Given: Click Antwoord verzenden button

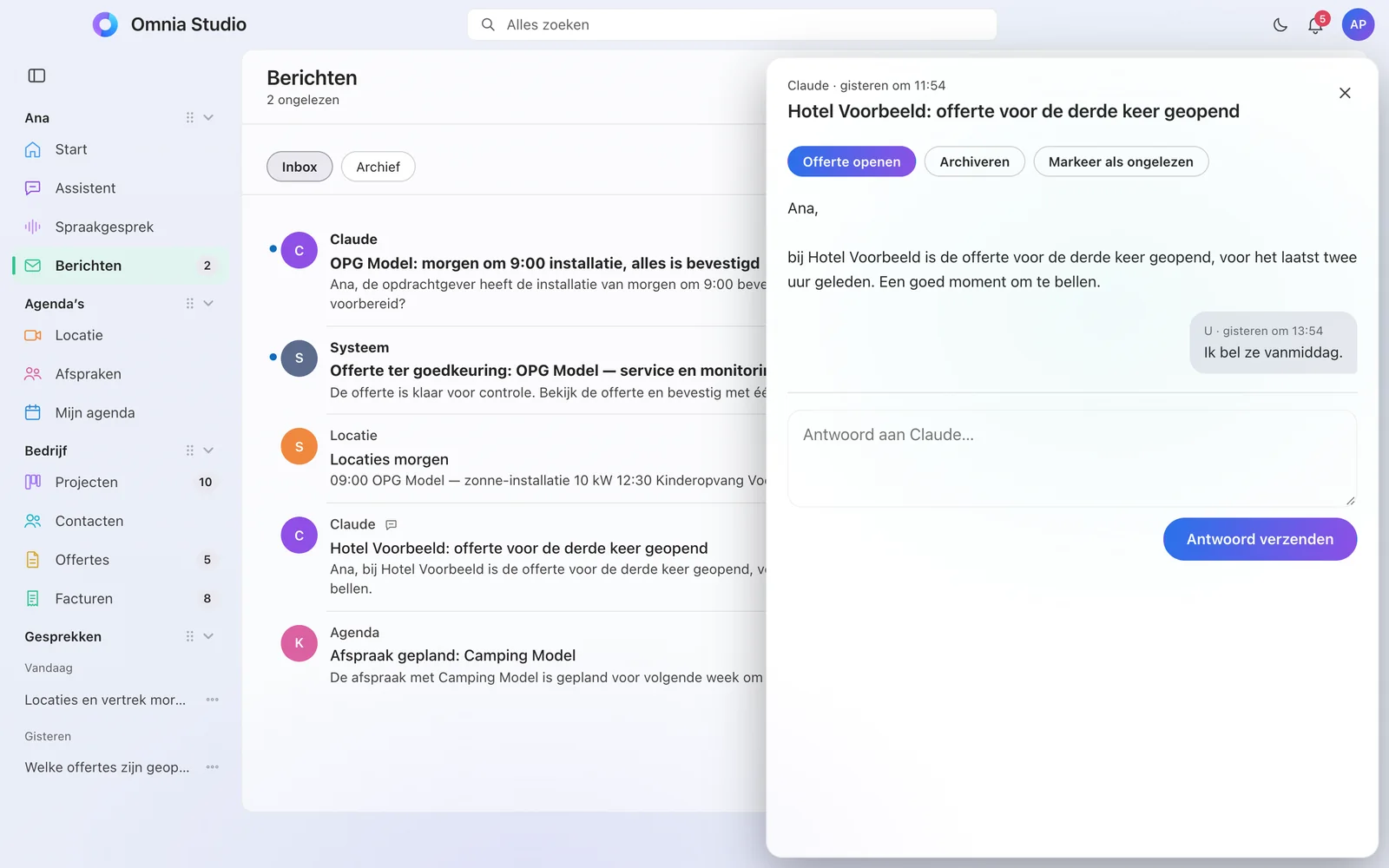Looking at the screenshot, I should click(1260, 539).
